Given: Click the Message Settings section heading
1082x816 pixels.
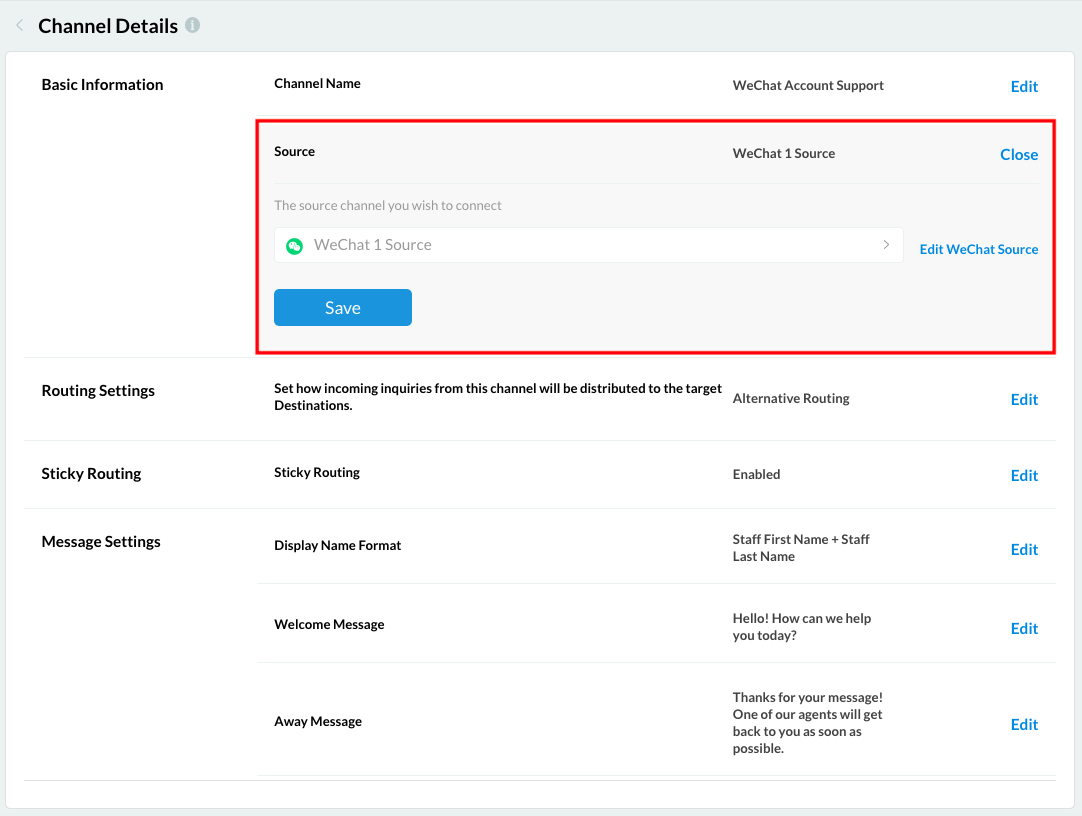Looking at the screenshot, I should 101,542.
